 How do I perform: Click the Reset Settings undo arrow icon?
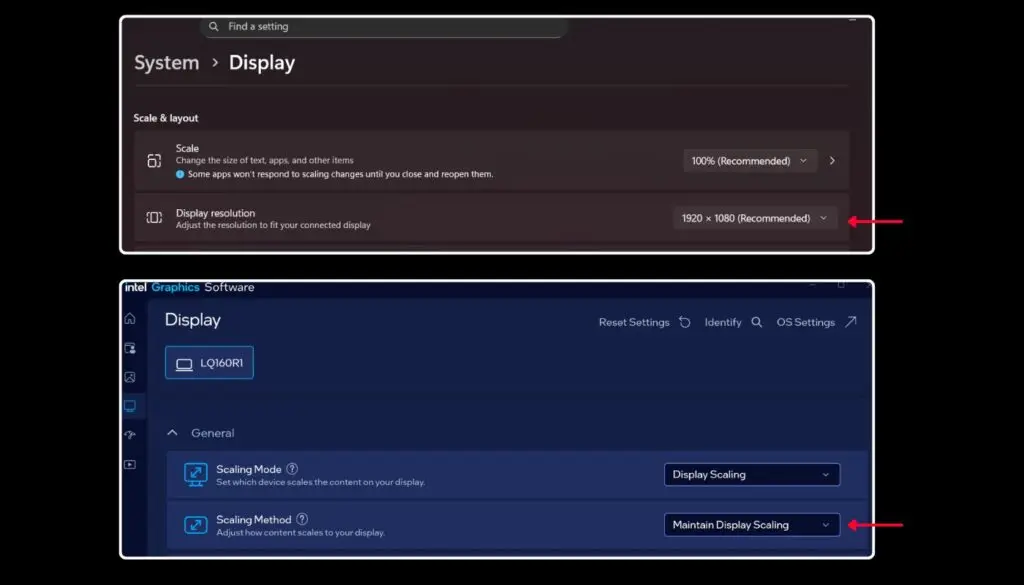pos(684,322)
